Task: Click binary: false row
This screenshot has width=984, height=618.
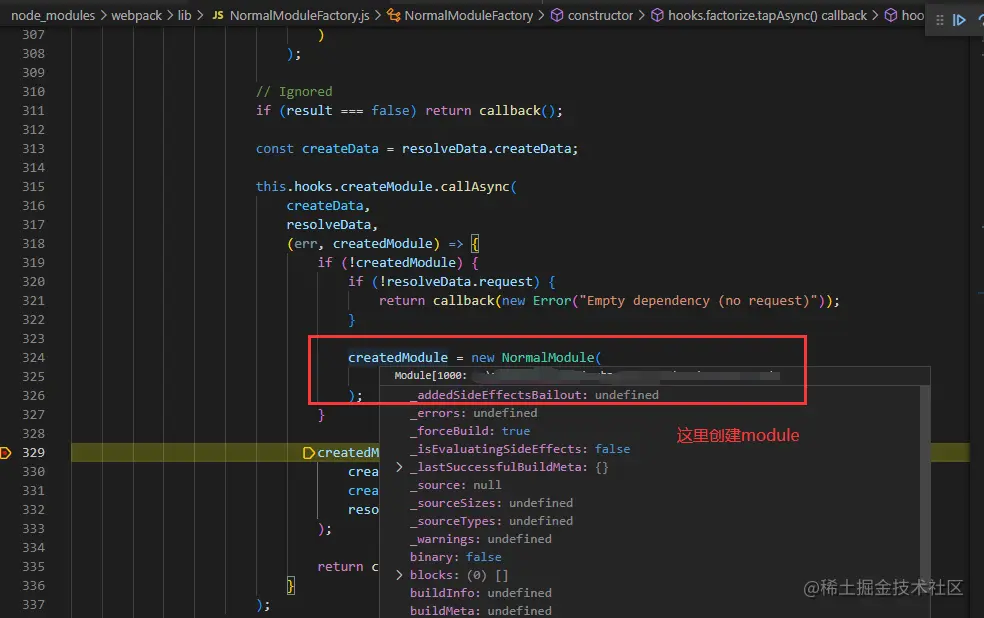Action: click(x=455, y=557)
